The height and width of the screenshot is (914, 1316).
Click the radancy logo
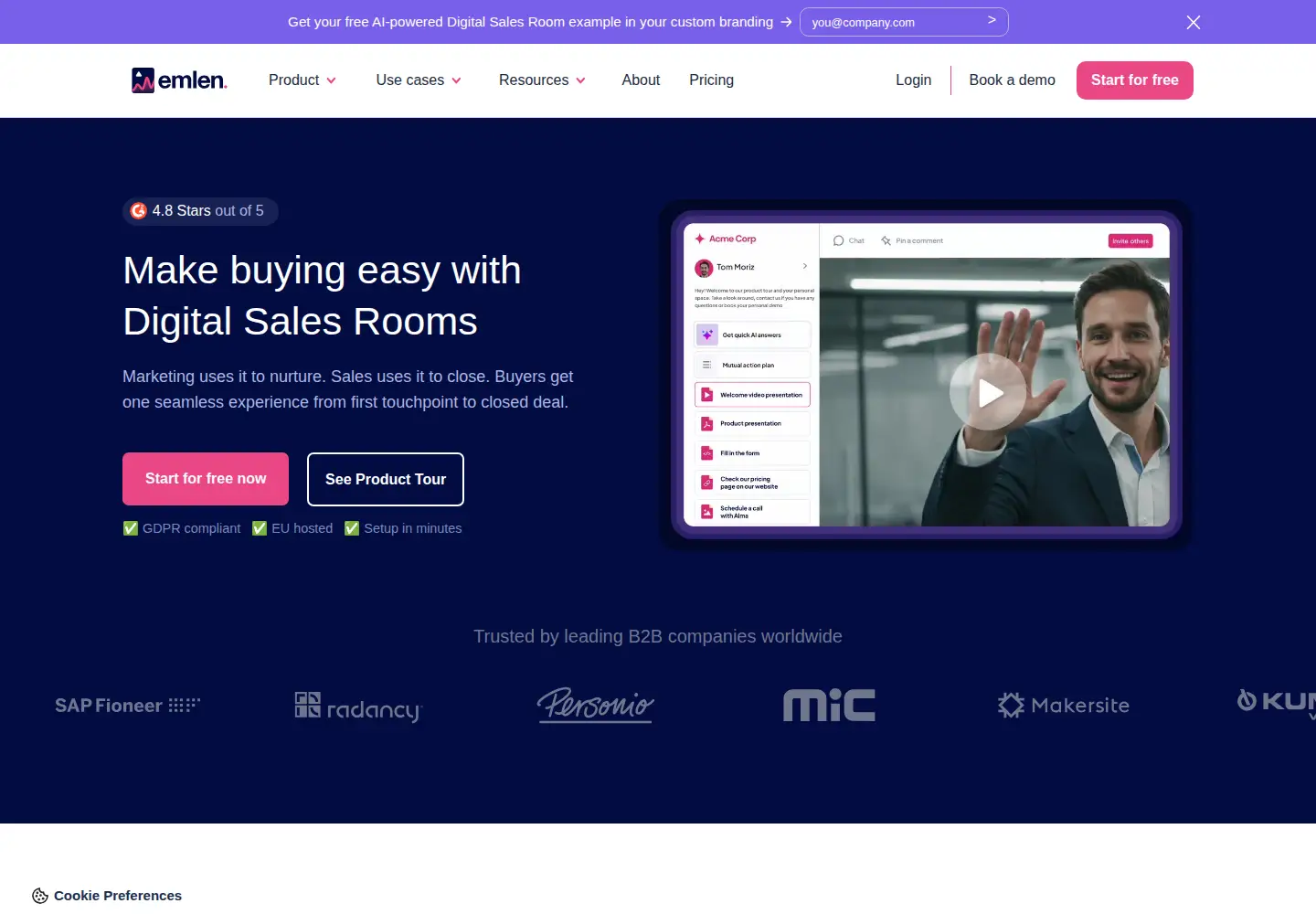358,707
